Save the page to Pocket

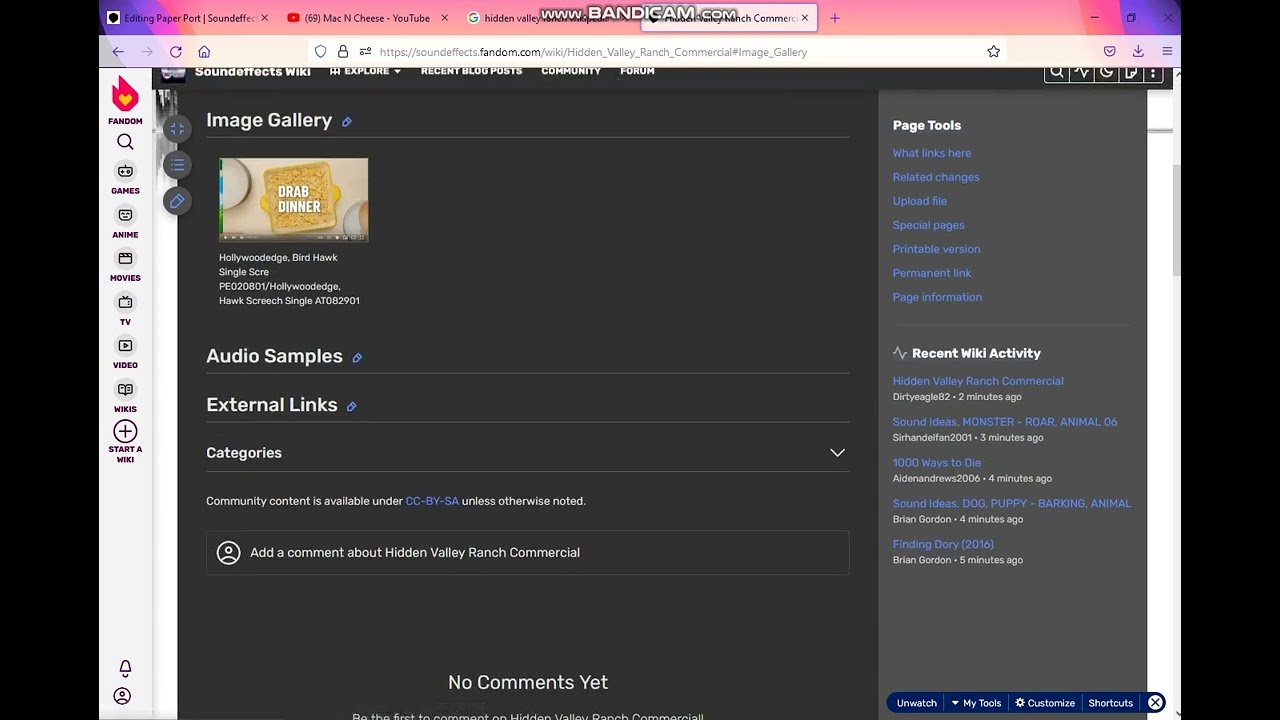(x=1109, y=52)
